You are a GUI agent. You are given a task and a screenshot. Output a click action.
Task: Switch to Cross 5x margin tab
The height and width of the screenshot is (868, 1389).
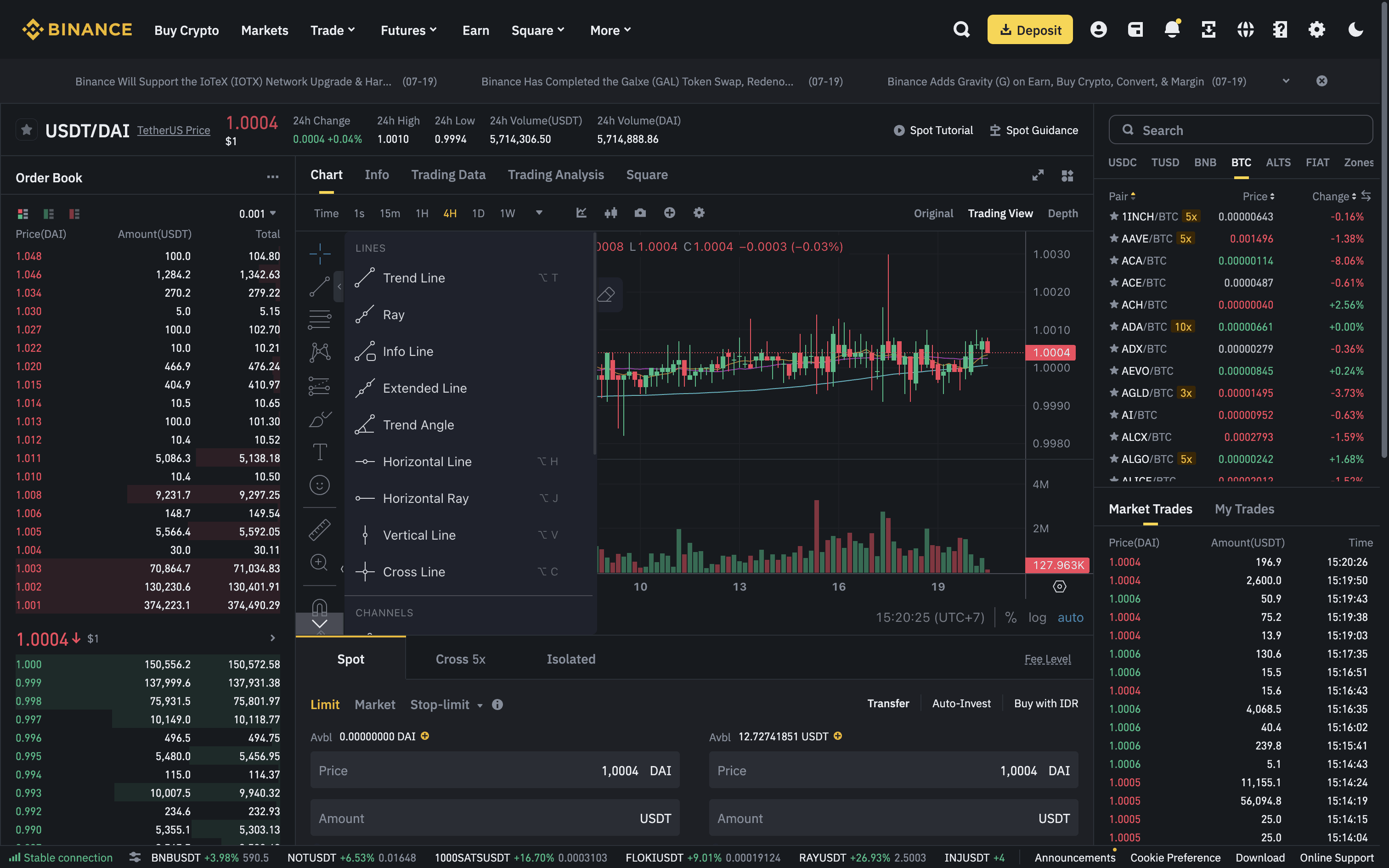pyautogui.click(x=460, y=659)
